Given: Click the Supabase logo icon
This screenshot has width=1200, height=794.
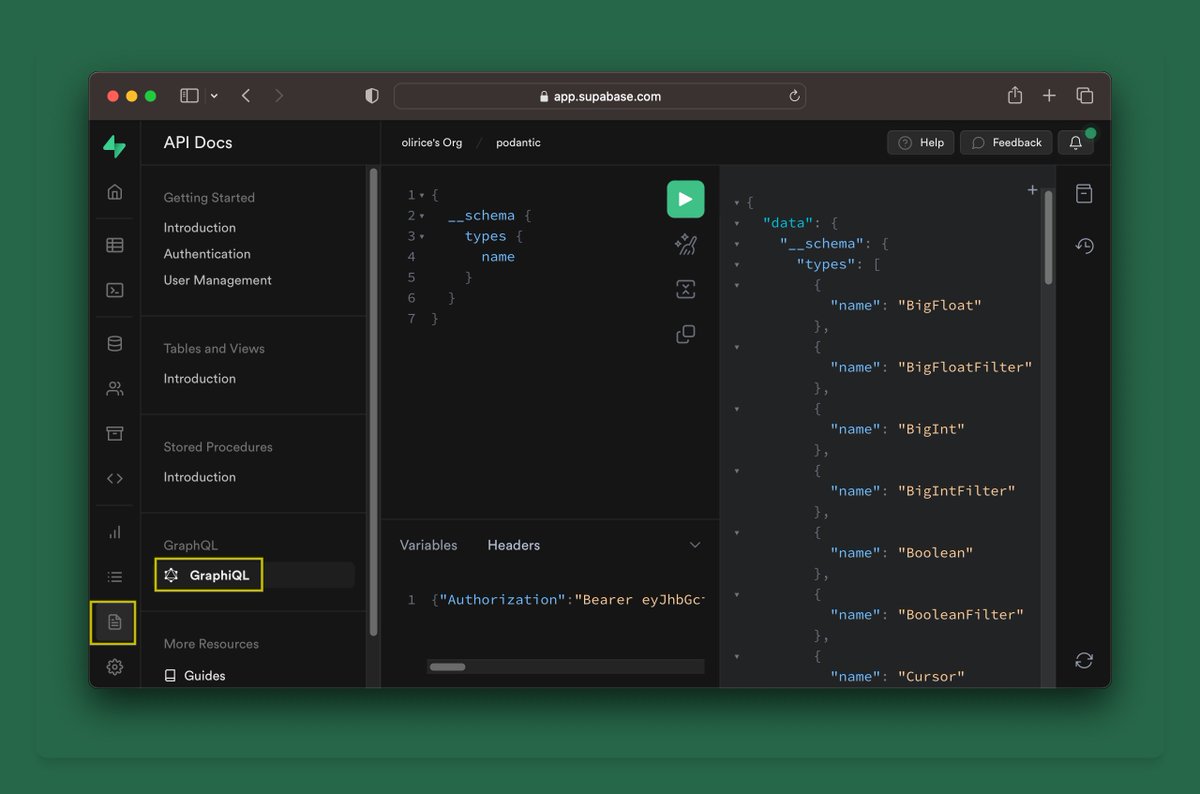Looking at the screenshot, I should [x=114, y=146].
